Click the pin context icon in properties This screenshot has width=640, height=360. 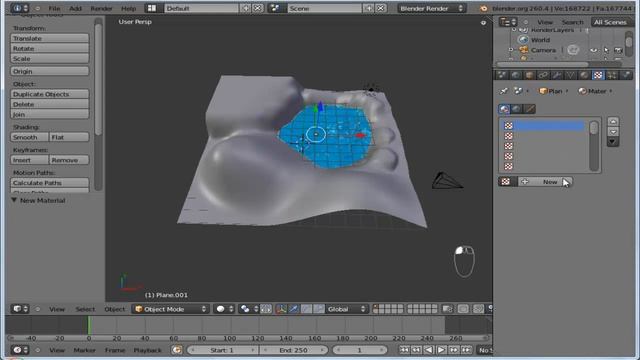pos(504,91)
